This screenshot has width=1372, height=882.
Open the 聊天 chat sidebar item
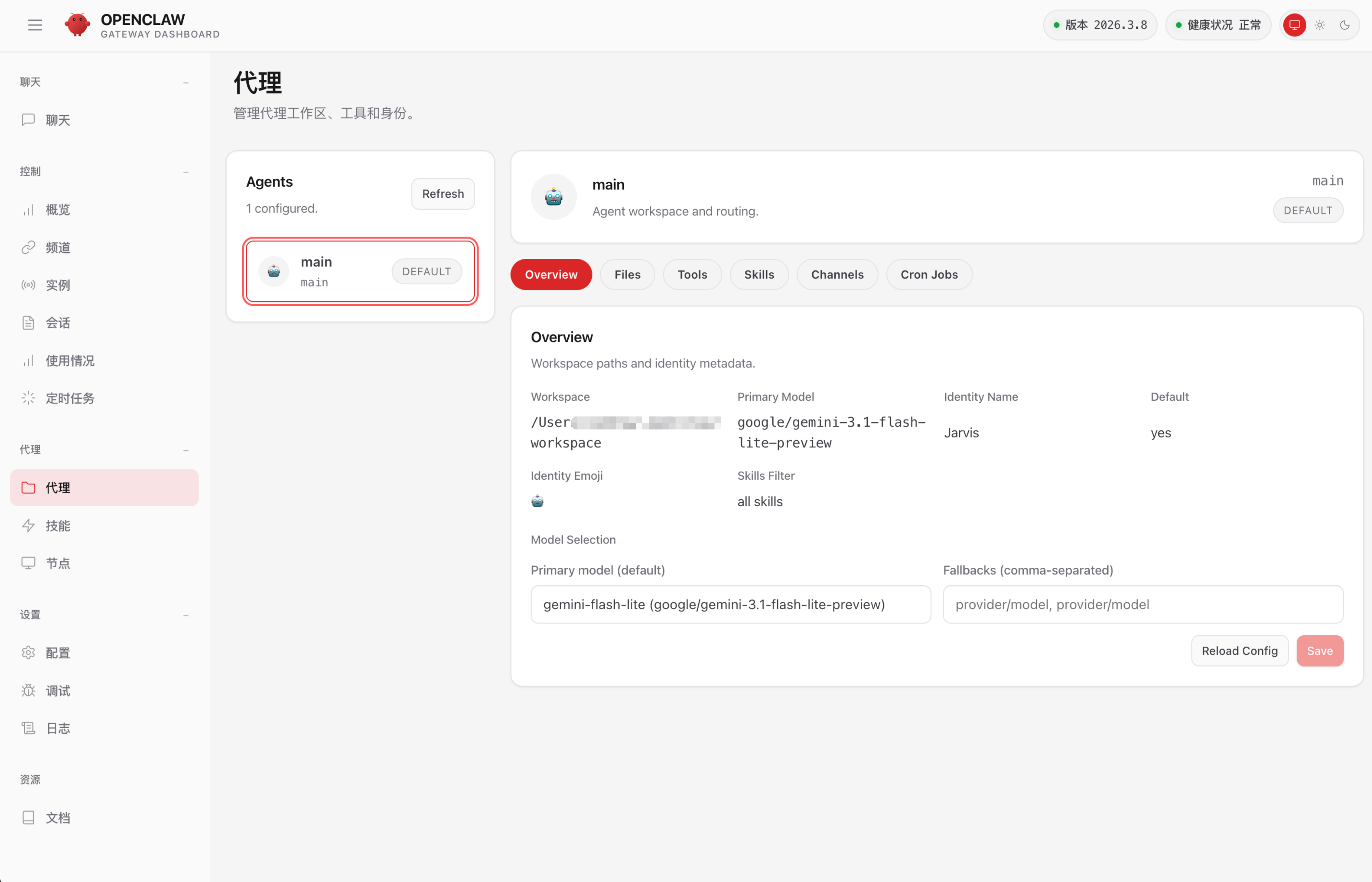point(57,120)
